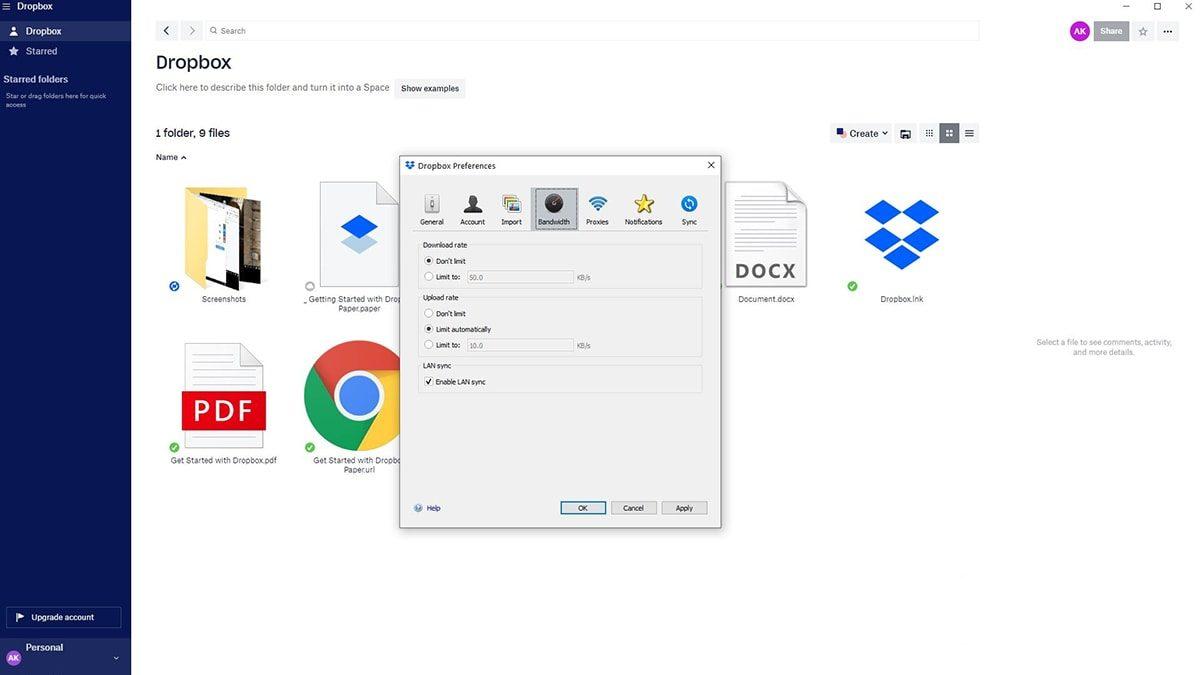The height and width of the screenshot is (675, 1200).
Task: Click the Show examples button
Action: click(x=429, y=88)
